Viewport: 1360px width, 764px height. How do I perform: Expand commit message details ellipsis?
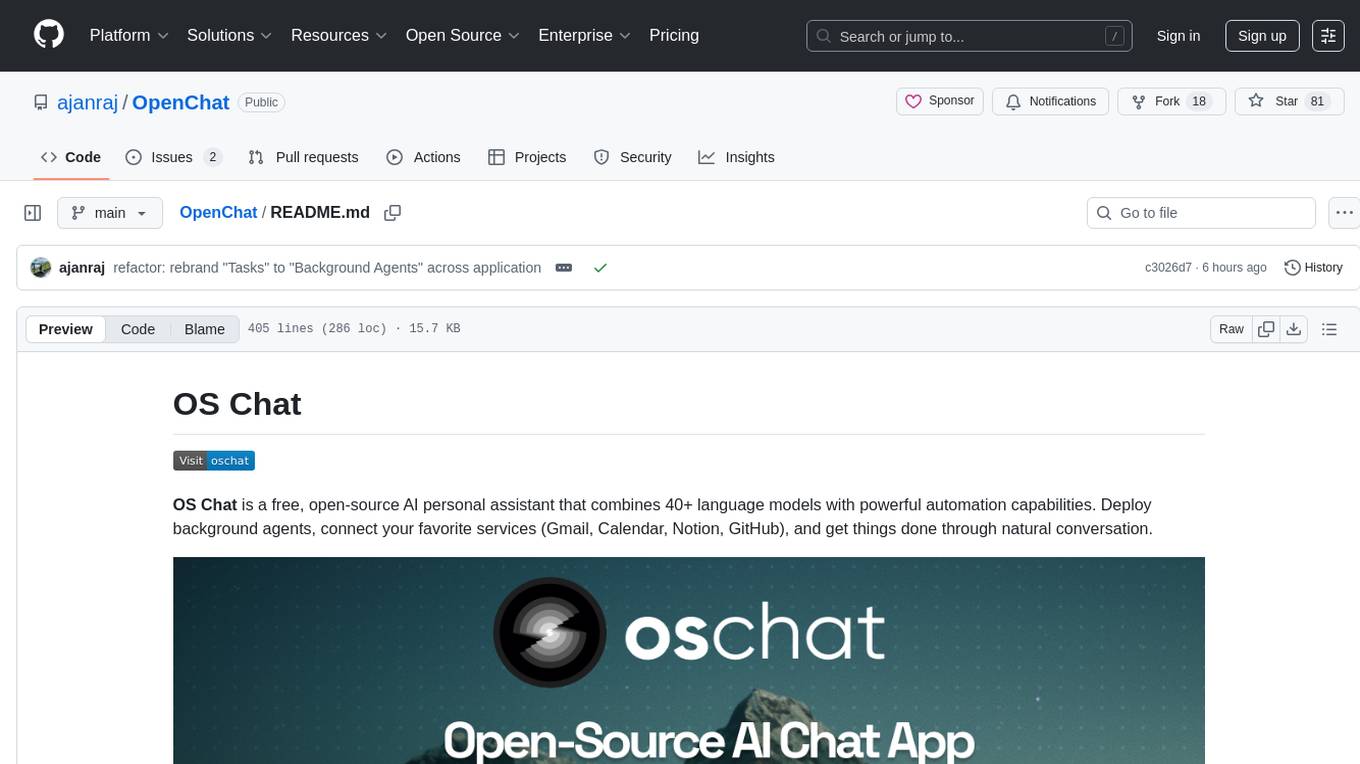[564, 268]
